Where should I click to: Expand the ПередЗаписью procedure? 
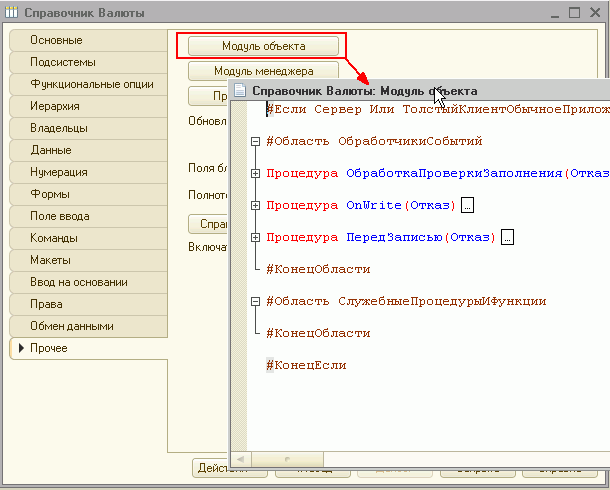(255, 237)
